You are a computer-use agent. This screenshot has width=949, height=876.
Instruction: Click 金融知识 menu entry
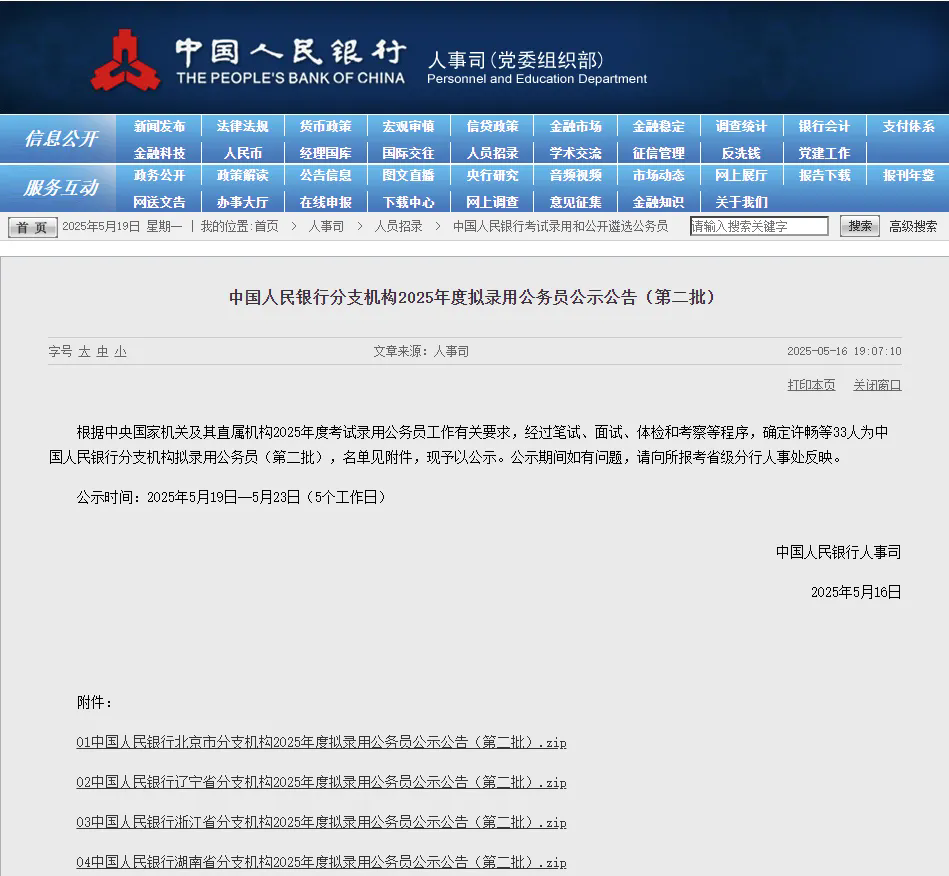pos(658,202)
